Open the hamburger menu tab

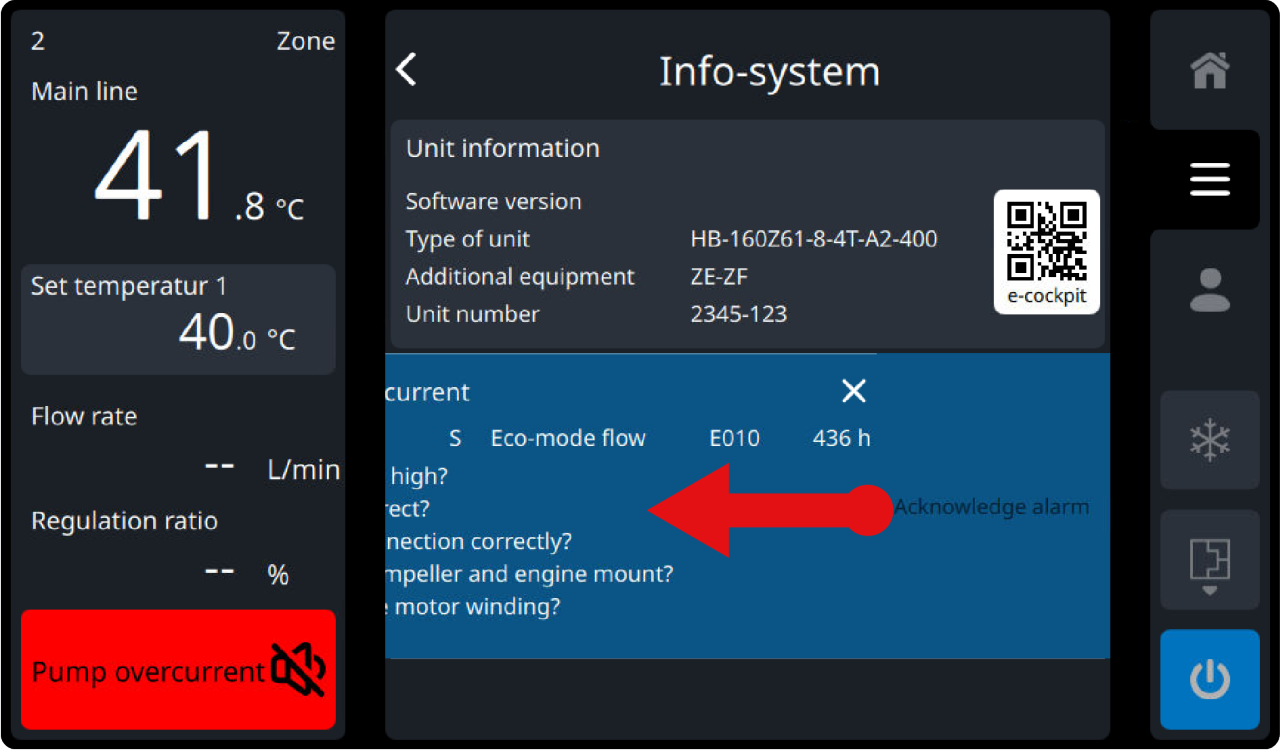(x=1209, y=180)
